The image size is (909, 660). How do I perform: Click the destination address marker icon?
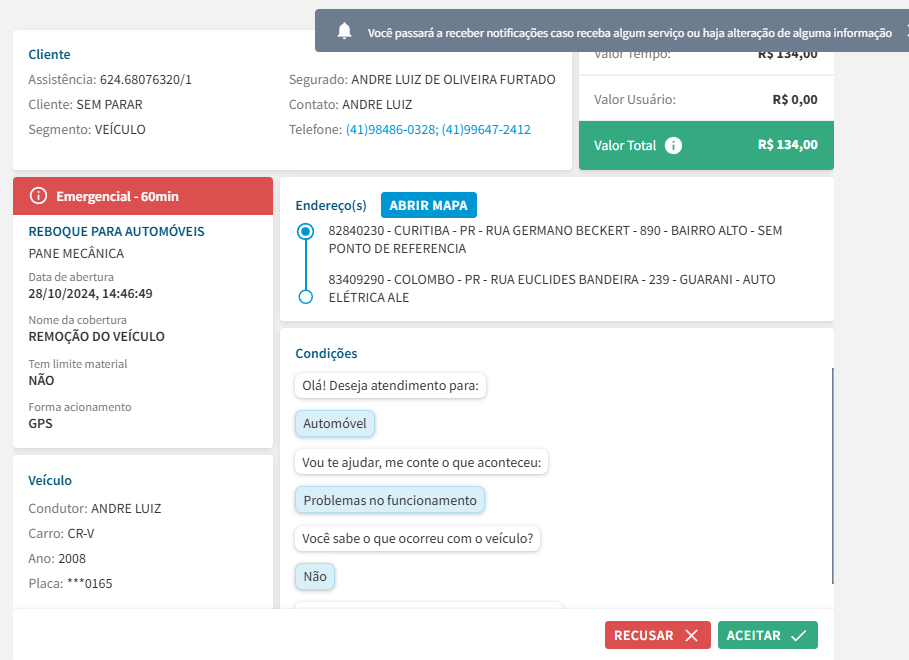(306, 297)
